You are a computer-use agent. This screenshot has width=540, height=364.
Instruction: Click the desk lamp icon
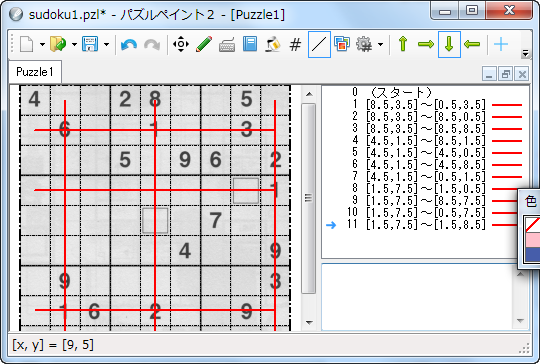(x=273, y=44)
